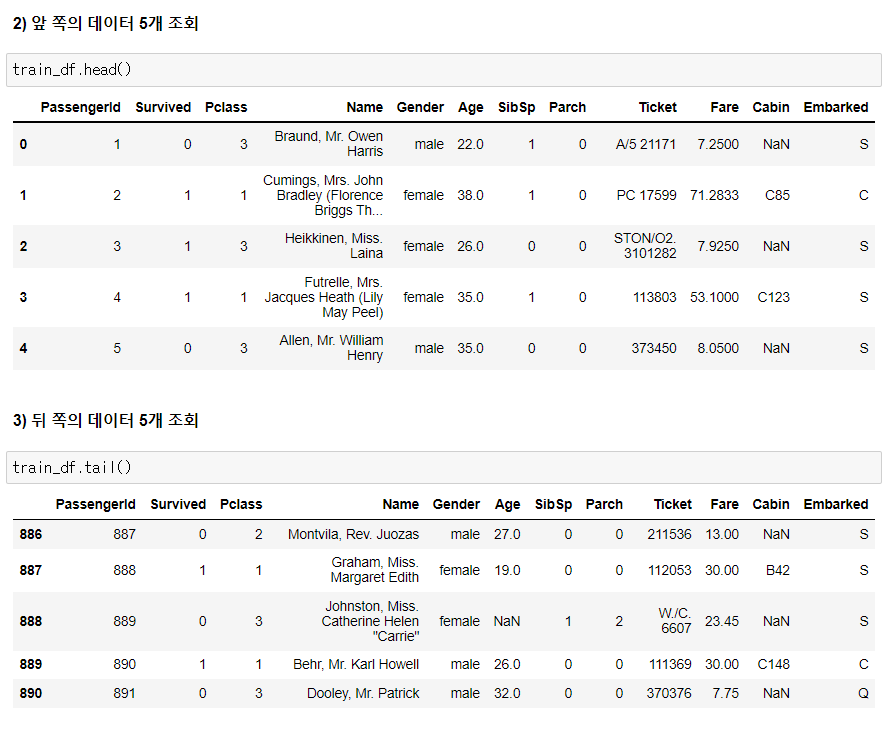Viewport: 893px width, 730px height.
Task: Click the cabin value 'C85'
Action: (777, 195)
